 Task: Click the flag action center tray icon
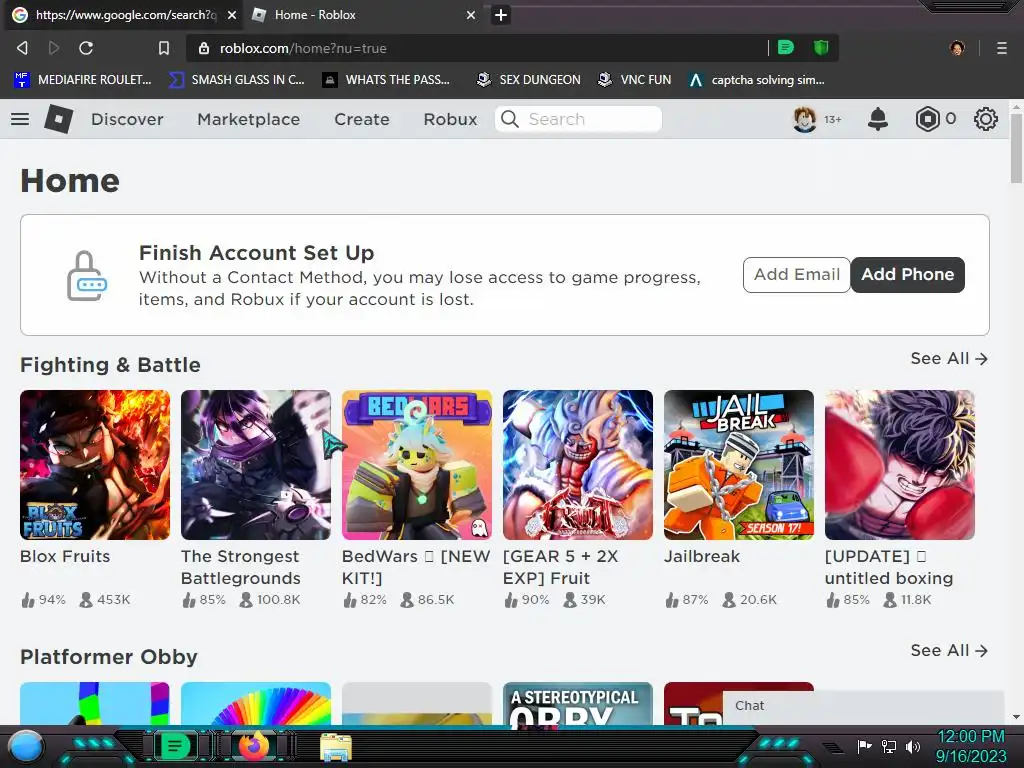[865, 746]
